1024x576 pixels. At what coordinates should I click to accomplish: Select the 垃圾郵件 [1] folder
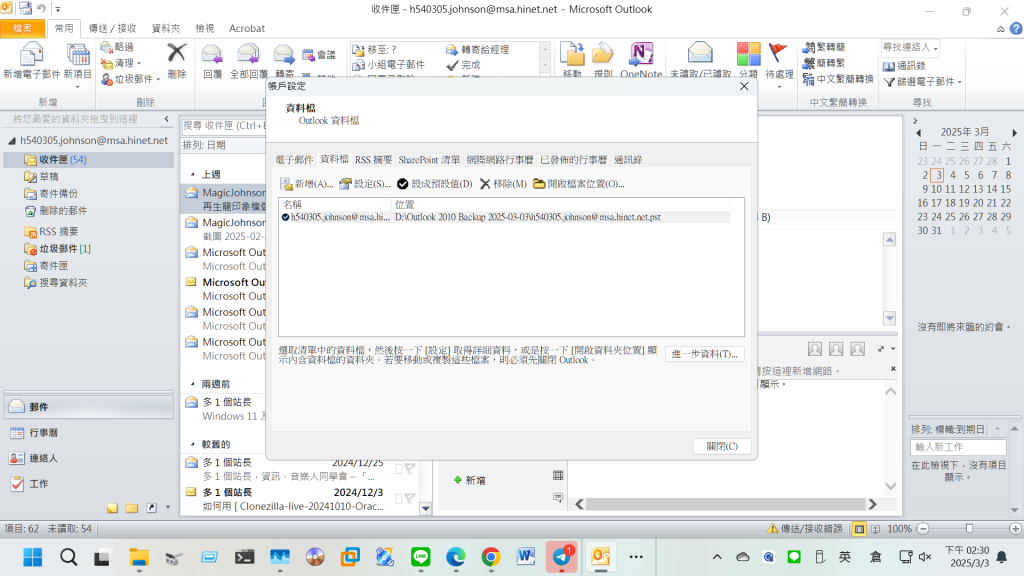pyautogui.click(x=65, y=249)
